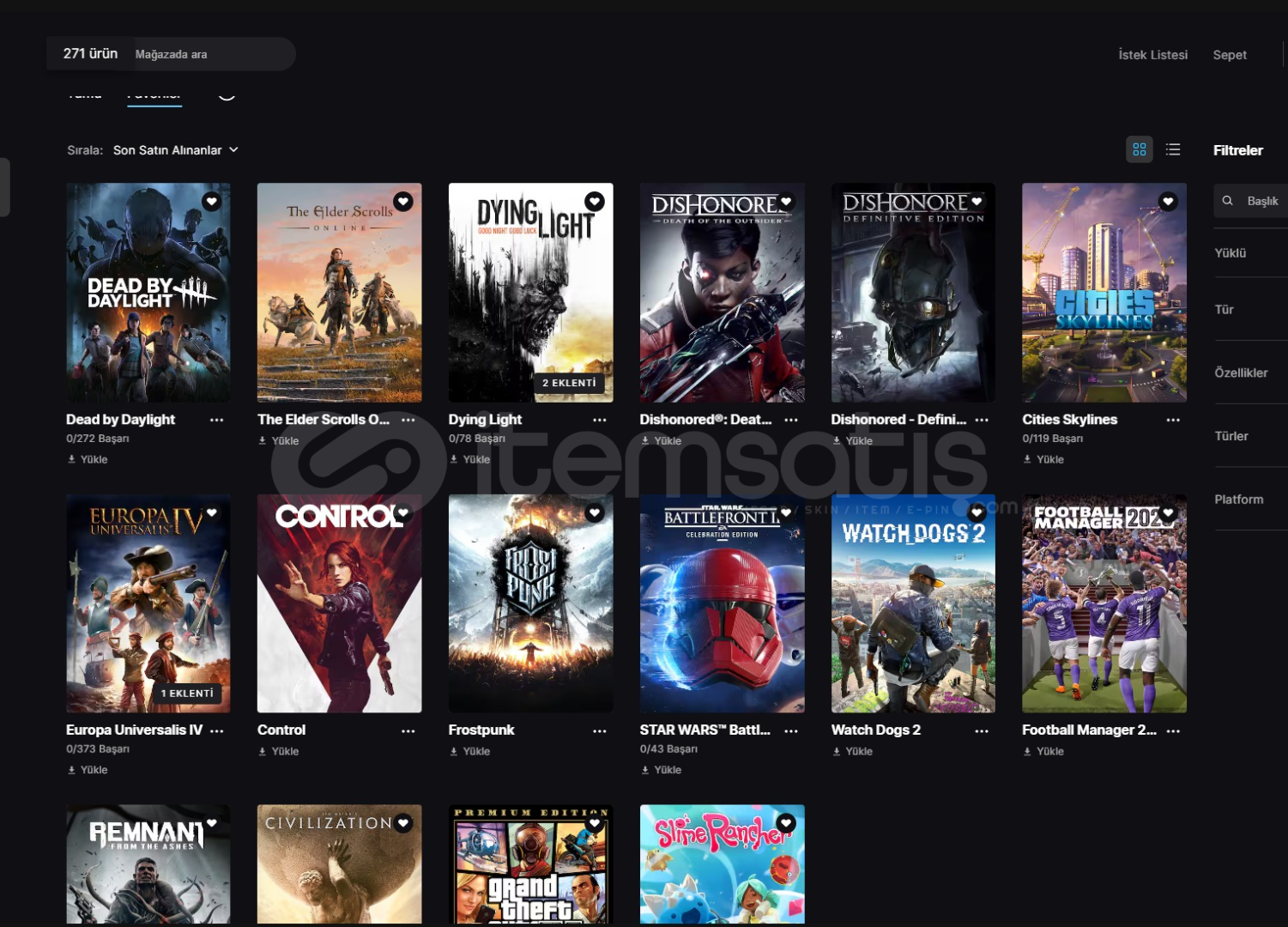Toggle favorite heart on Slime Rancher cover
The height and width of the screenshot is (927, 1288).
pos(786,823)
